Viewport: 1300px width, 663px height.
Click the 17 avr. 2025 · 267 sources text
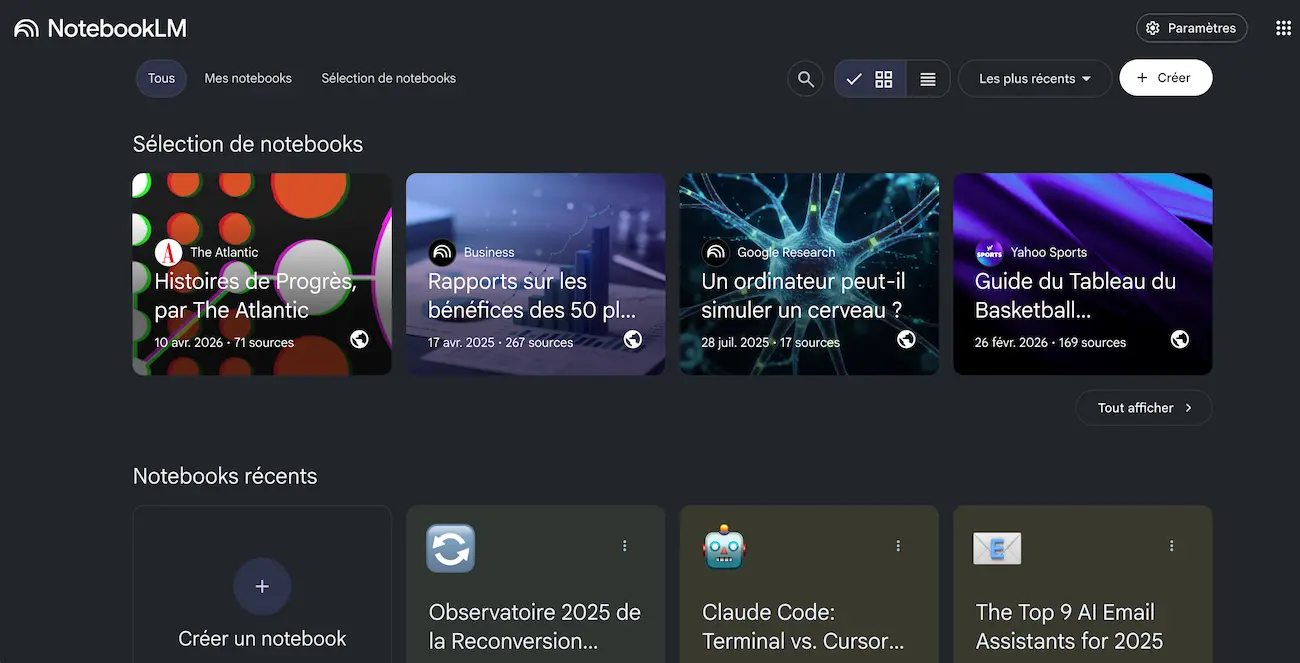[500, 342]
